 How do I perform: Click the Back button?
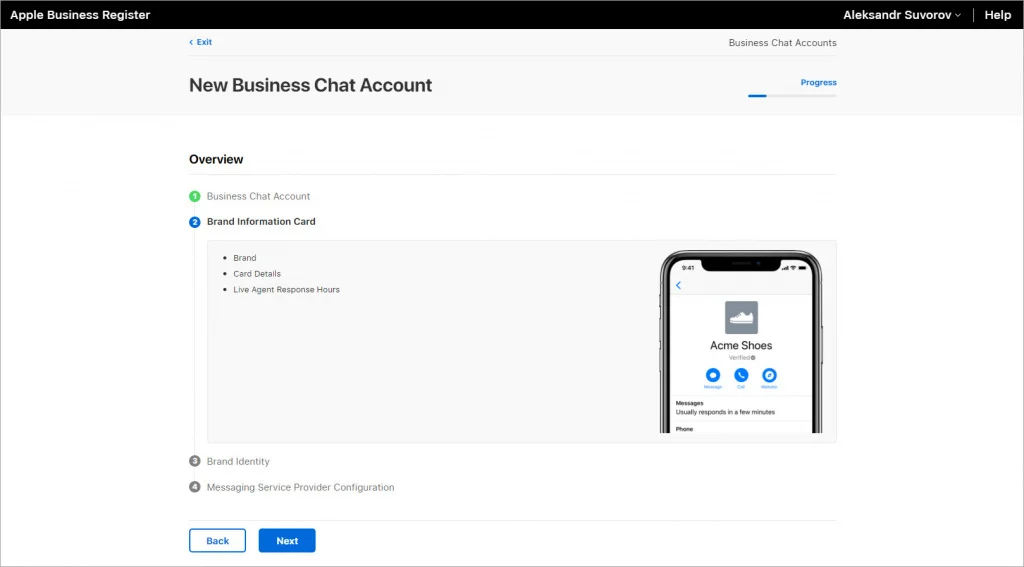click(x=217, y=540)
